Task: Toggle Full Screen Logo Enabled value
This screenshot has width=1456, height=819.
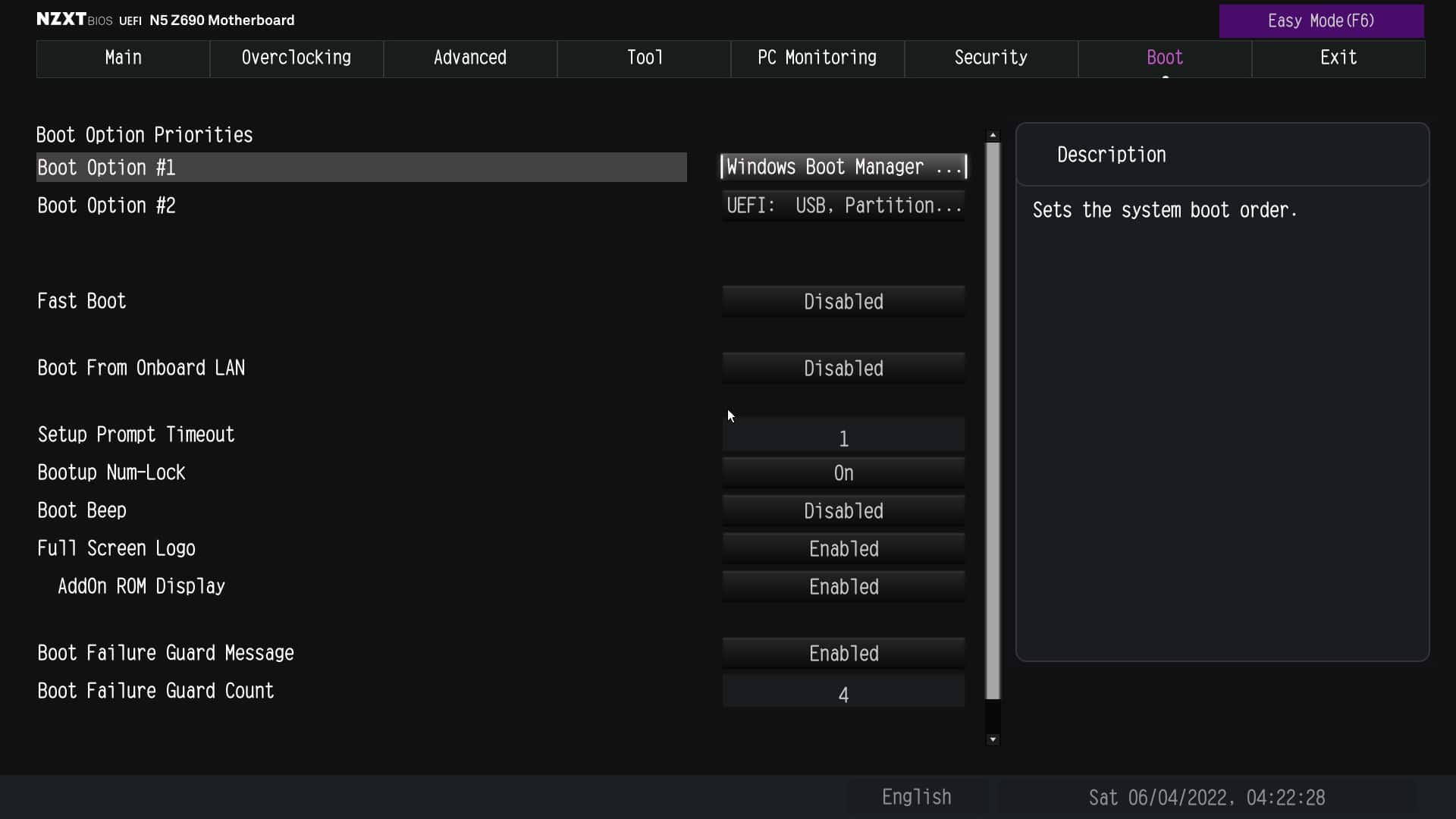Action: point(843,549)
